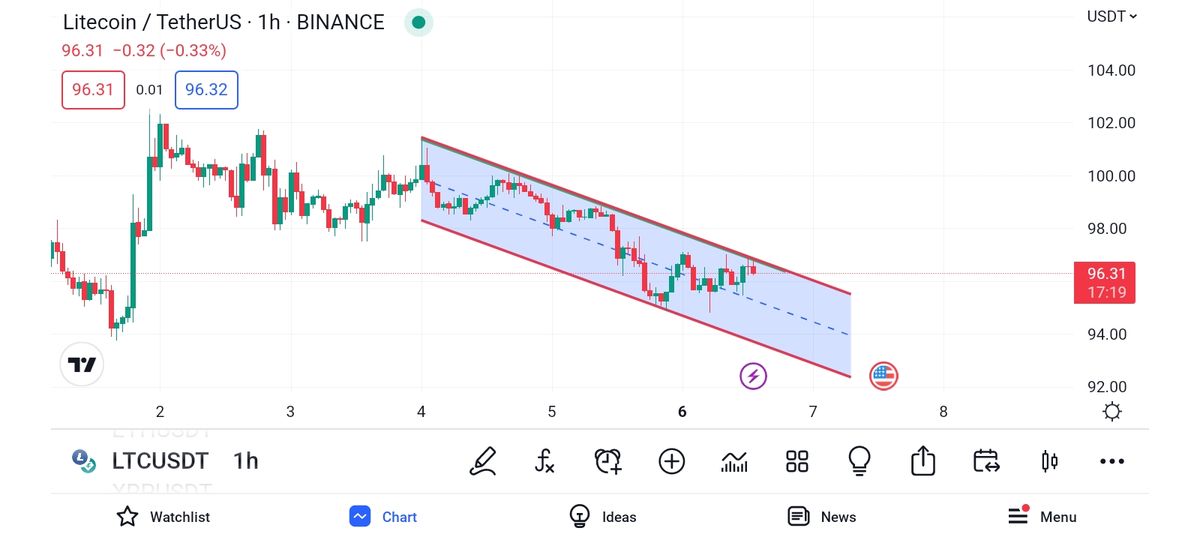Tap the blue 96.32 buy button
This screenshot has height=540, width=1200.
206,90
